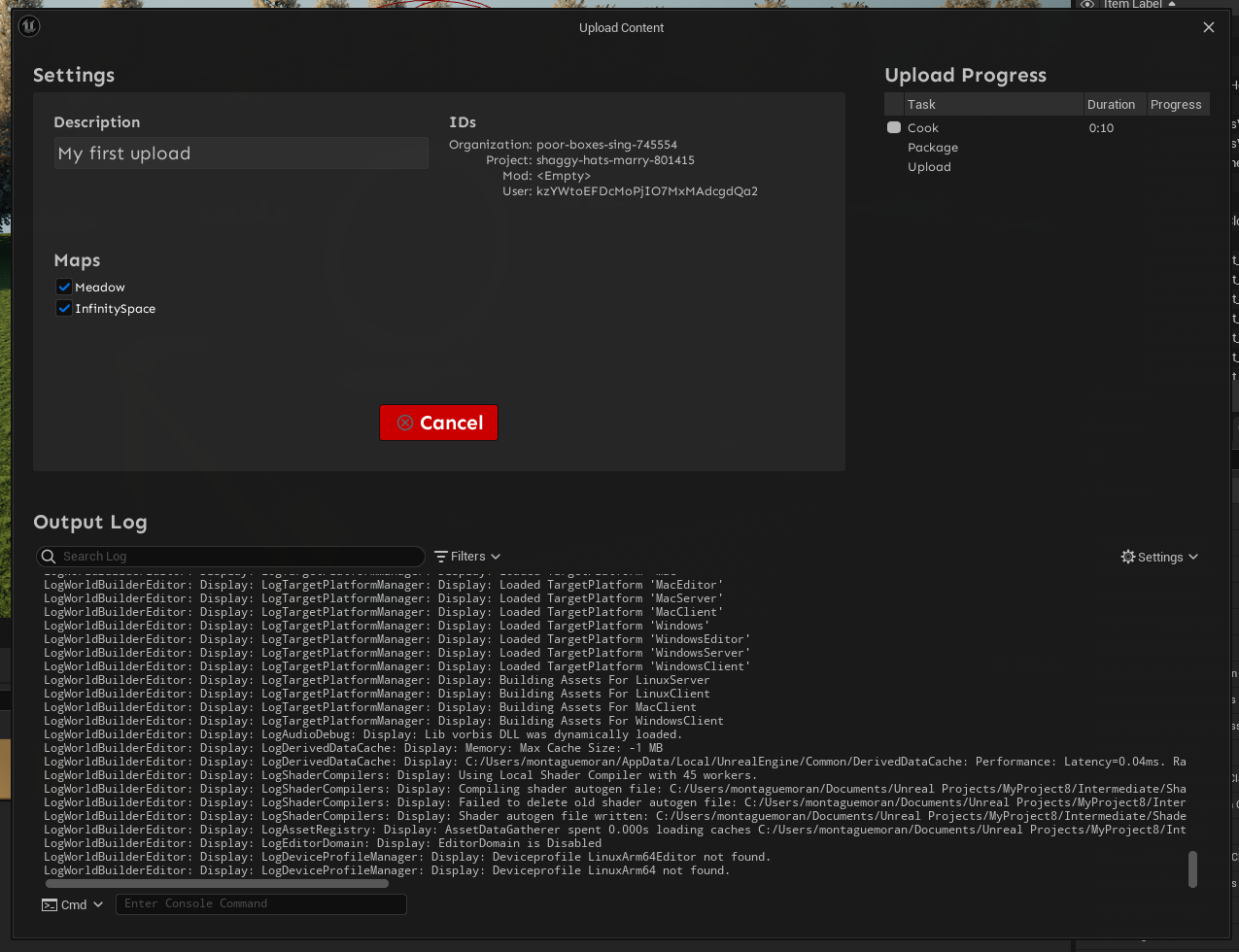The image size is (1239, 952).
Task: Open the Filters dropdown in Output Log
Action: tap(467, 557)
